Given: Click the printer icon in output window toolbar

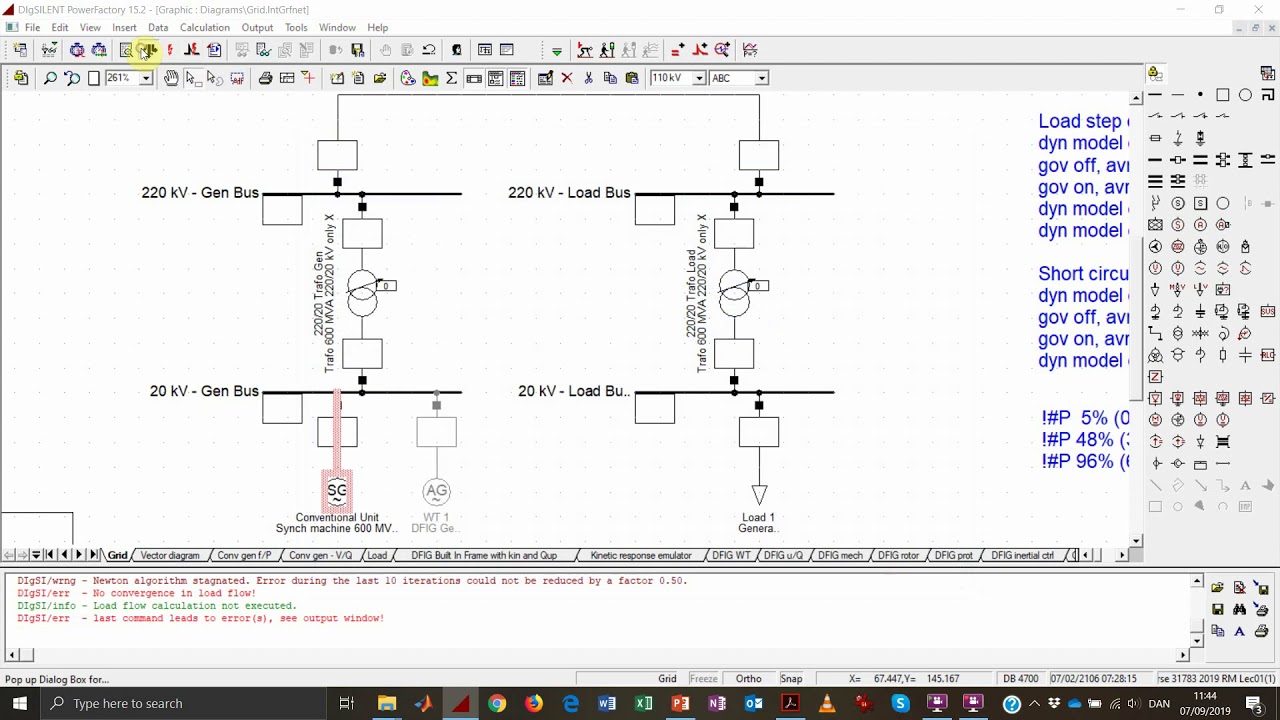Looking at the screenshot, I should pos(1261,631).
